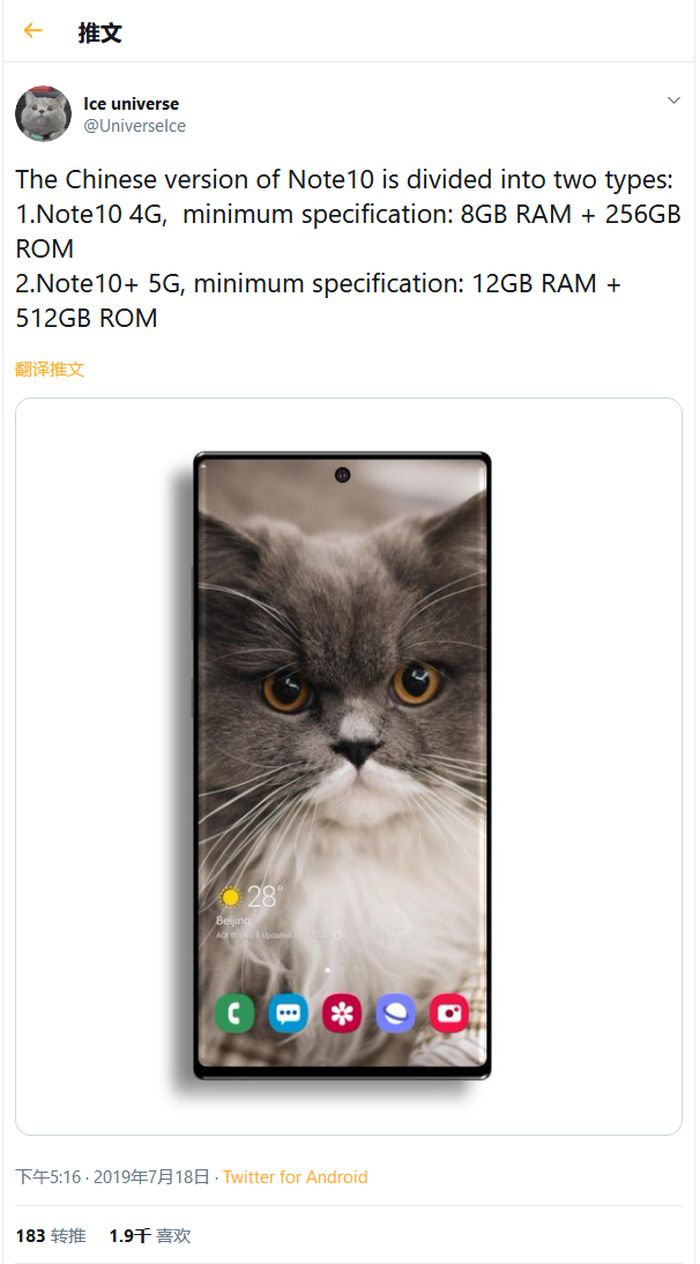
Task: Go back using the orange arrow
Action: pos(33,31)
